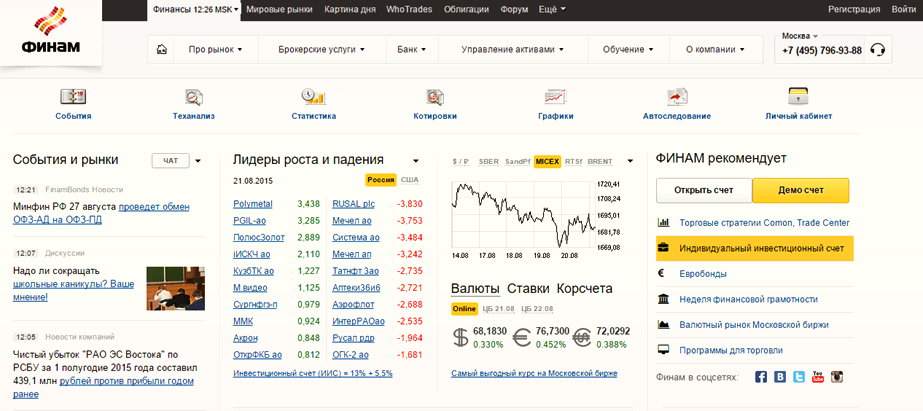923x411 pixels.
Task: Open the school holidays news thumbnail
Action: pyautogui.click(x=175, y=289)
